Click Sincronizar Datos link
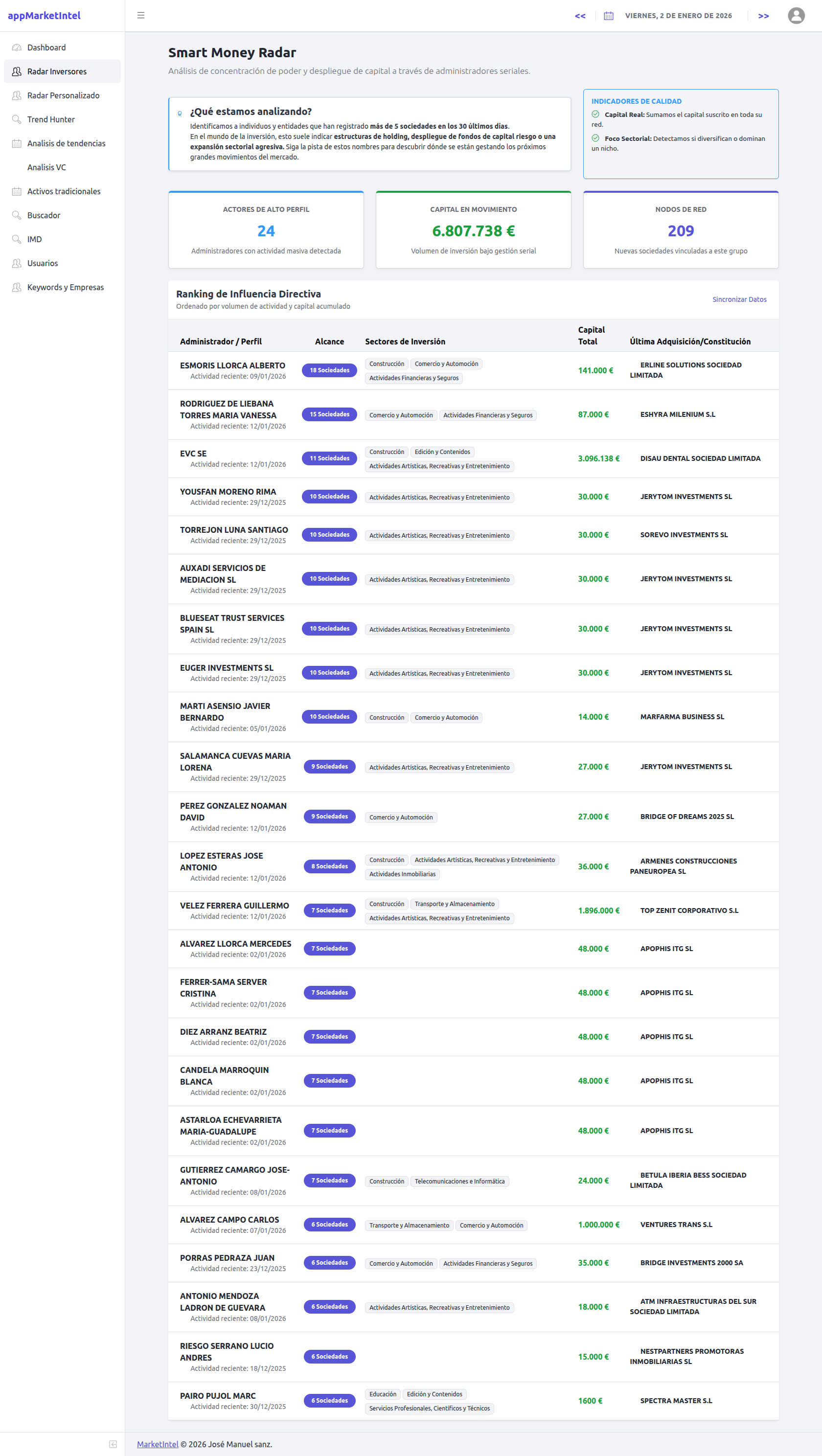The height and width of the screenshot is (1456, 822). coord(739,299)
